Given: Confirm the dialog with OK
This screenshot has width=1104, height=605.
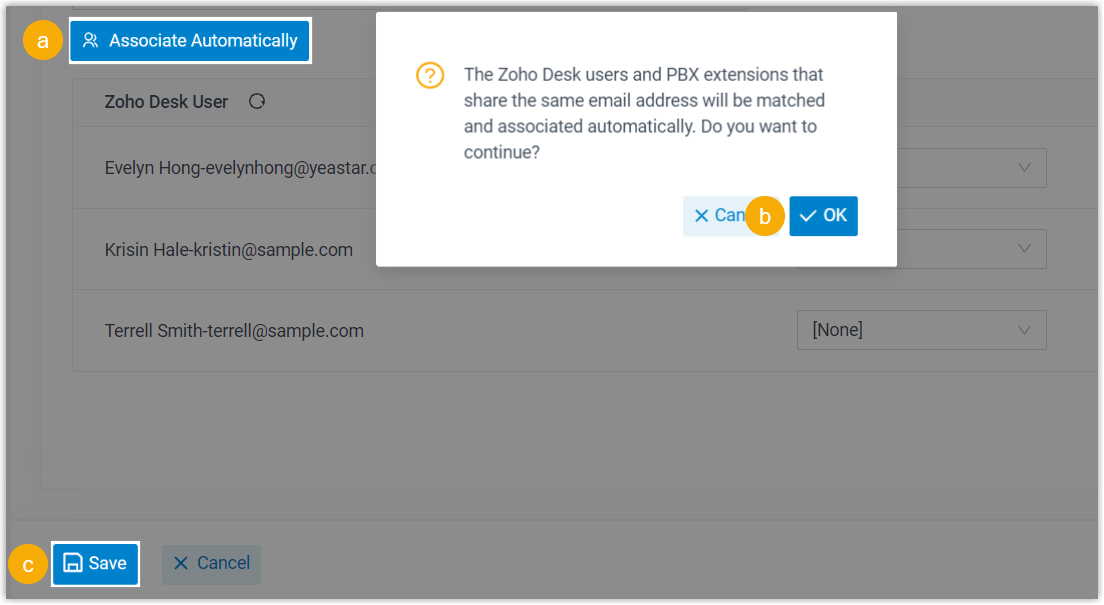Looking at the screenshot, I should point(824,216).
